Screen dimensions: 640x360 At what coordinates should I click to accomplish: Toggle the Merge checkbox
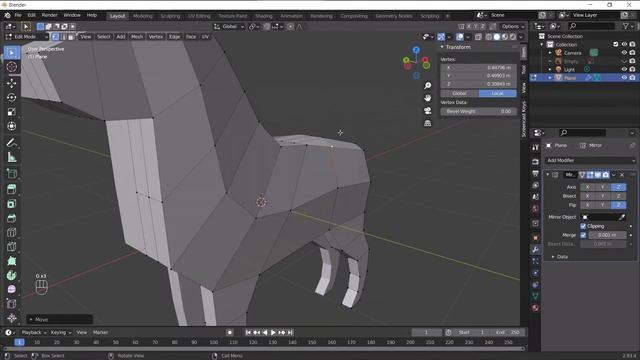(583, 235)
